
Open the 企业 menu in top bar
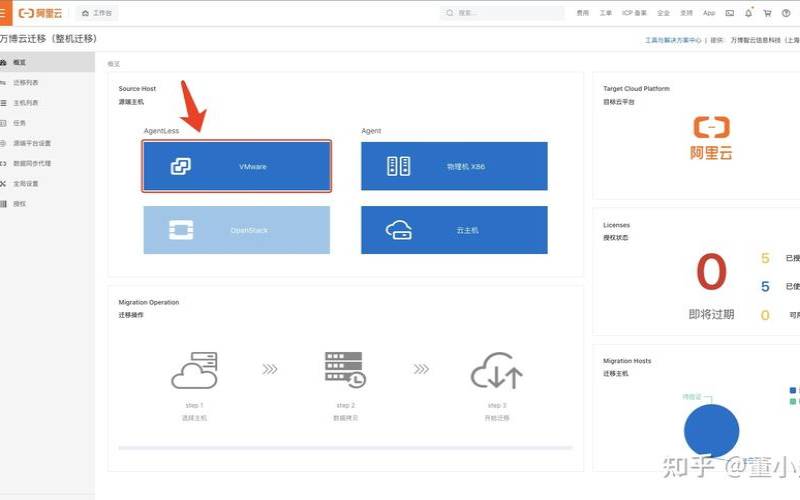[663, 13]
